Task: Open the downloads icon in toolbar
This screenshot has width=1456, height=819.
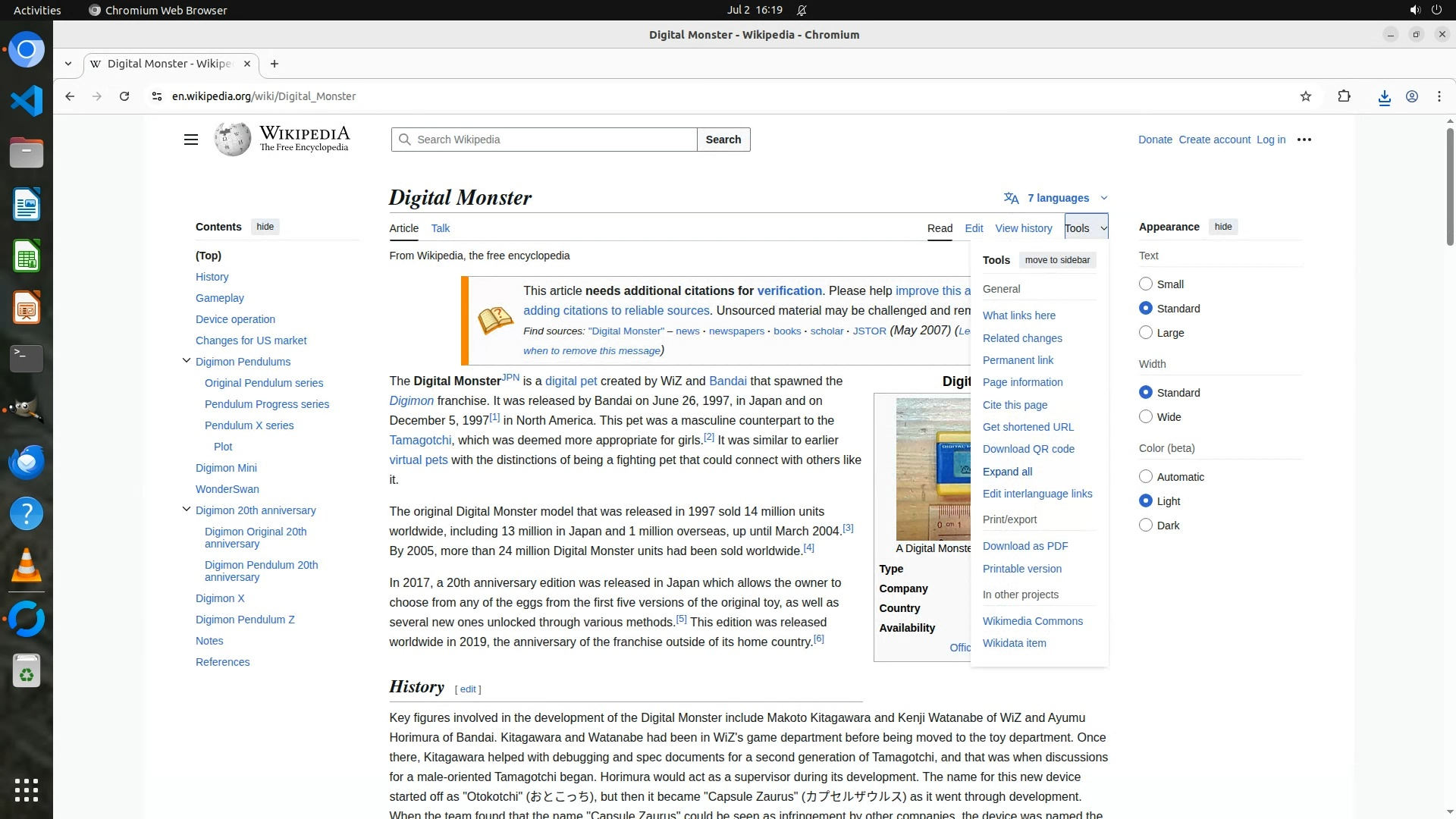Action: (x=1384, y=97)
